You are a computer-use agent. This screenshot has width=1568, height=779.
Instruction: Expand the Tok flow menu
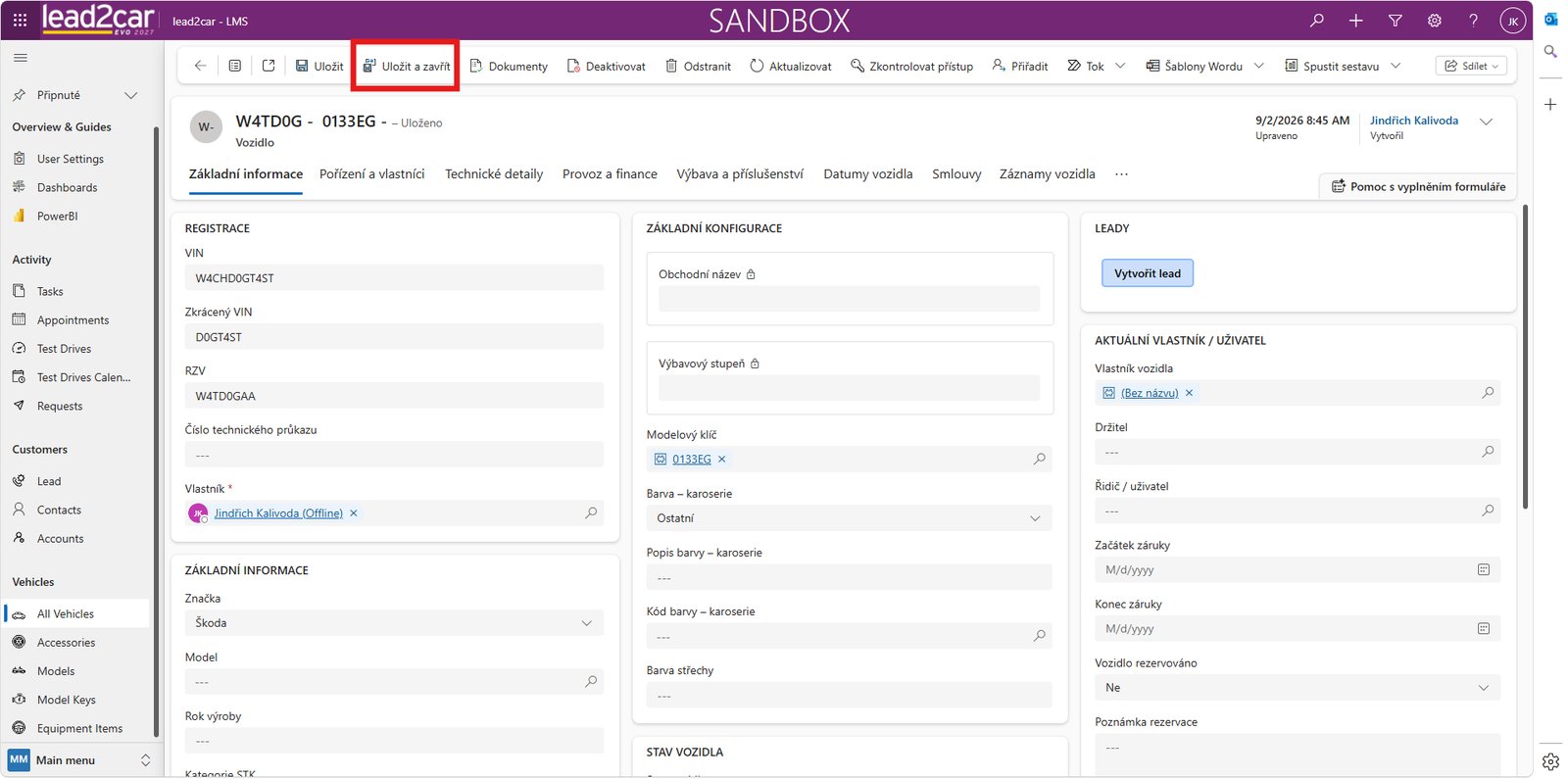click(x=1120, y=66)
